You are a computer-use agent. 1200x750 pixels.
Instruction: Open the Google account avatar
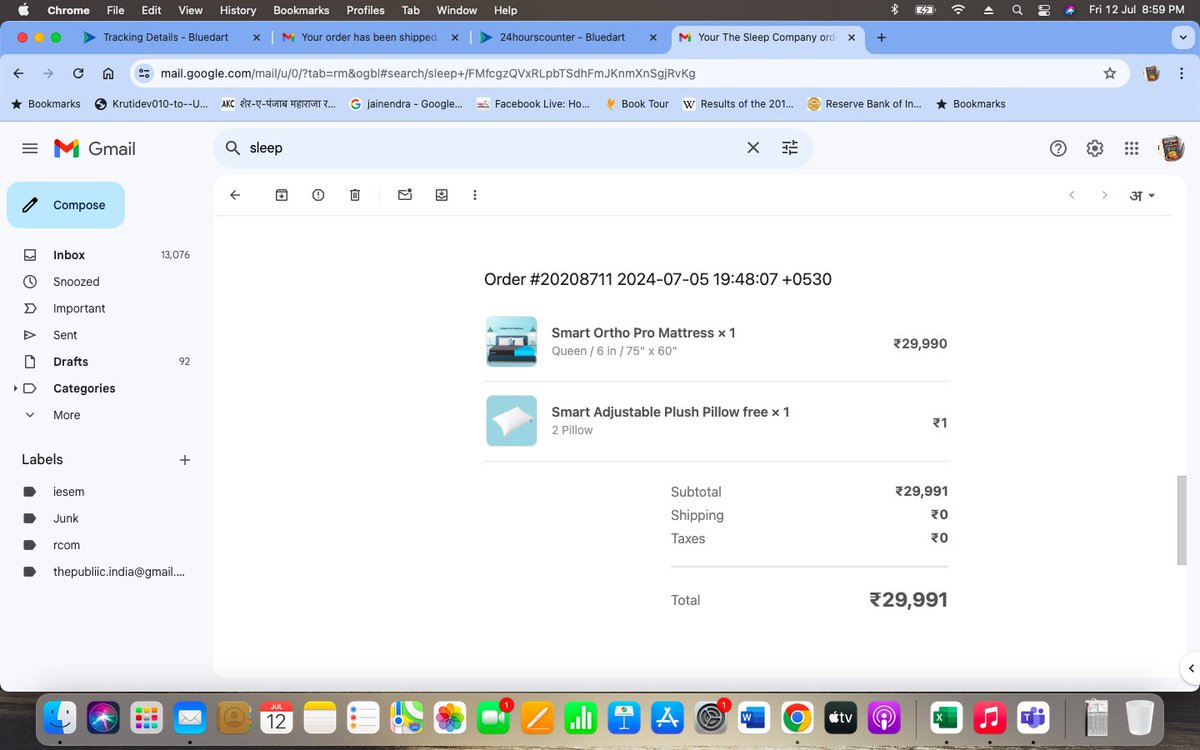[1171, 148]
